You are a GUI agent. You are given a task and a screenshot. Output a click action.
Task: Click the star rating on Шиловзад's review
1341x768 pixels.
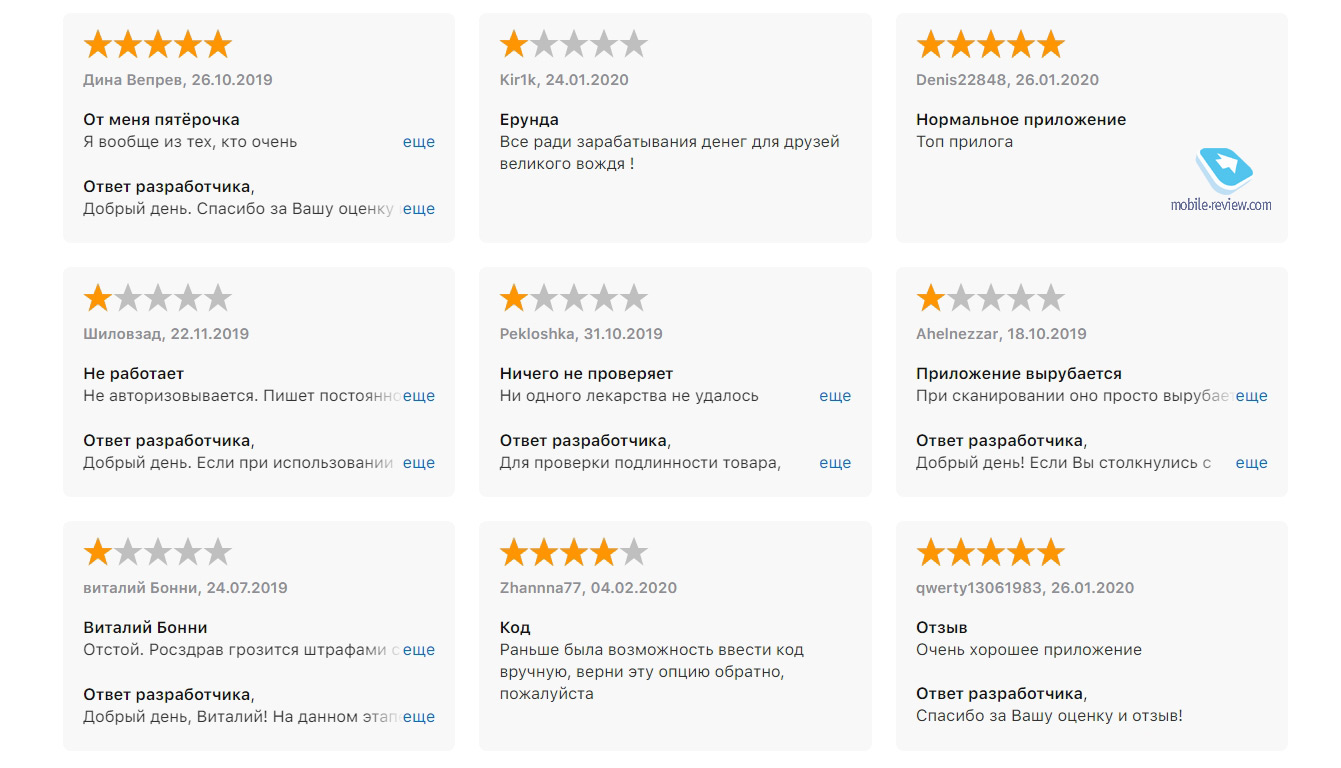click(x=157, y=299)
